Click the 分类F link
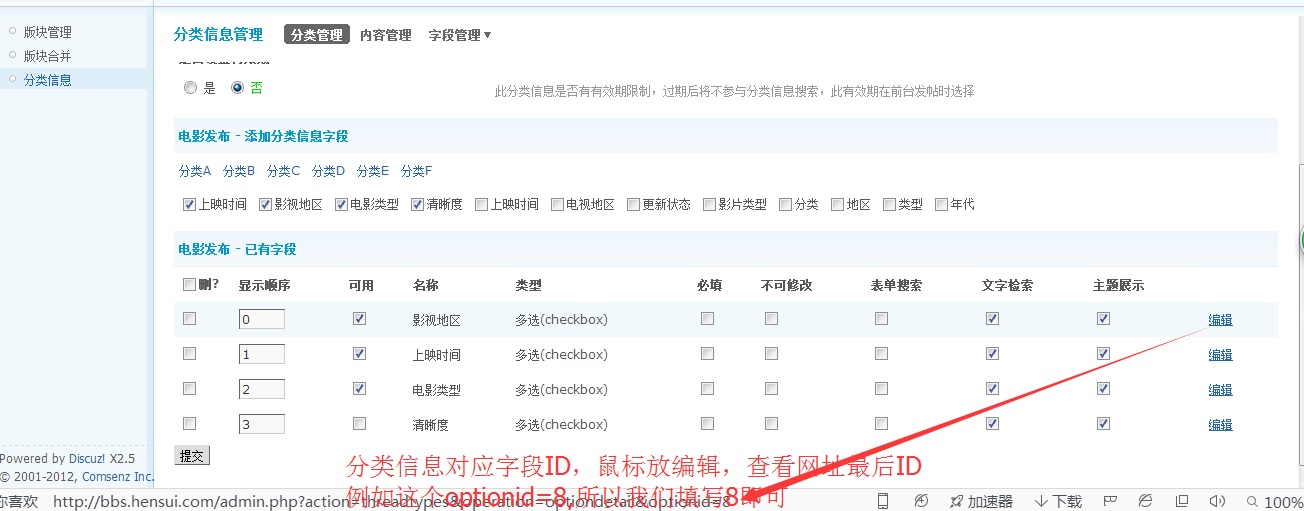Image resolution: width=1304 pixels, height=511 pixels. coord(417,171)
